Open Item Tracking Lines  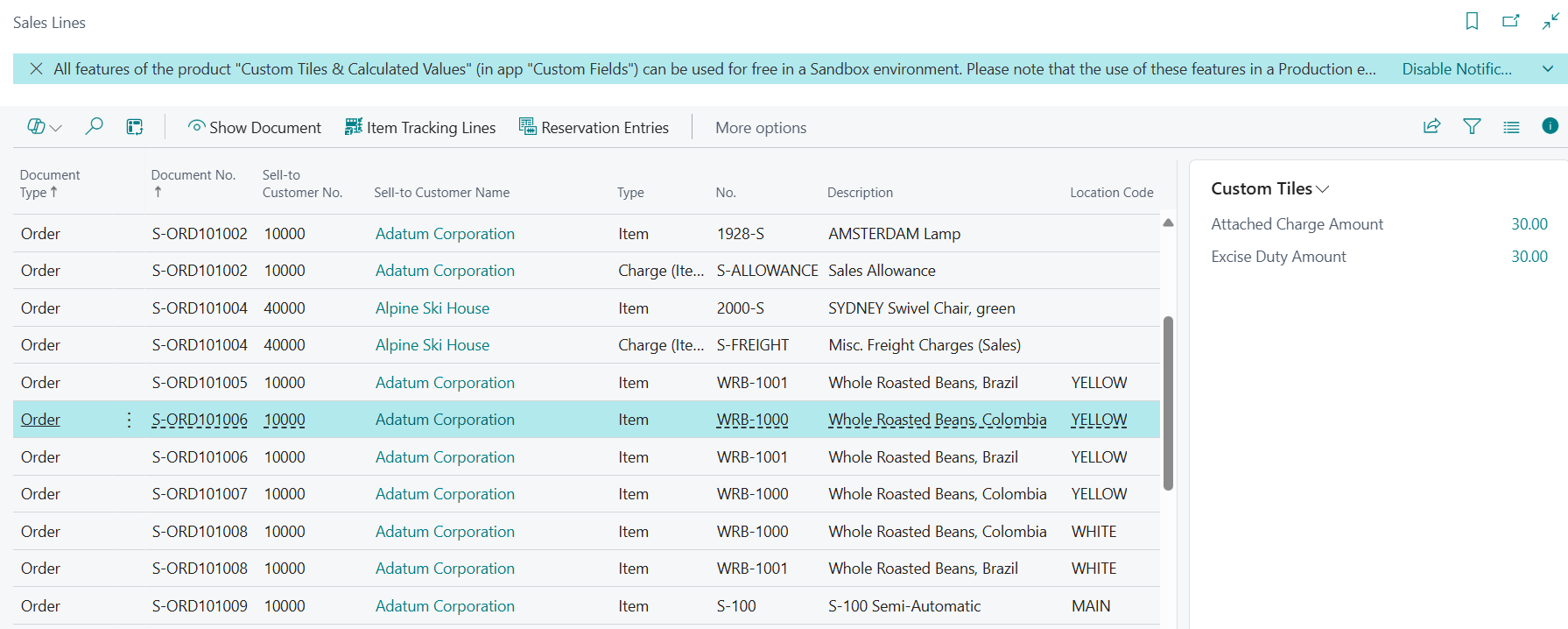[420, 128]
